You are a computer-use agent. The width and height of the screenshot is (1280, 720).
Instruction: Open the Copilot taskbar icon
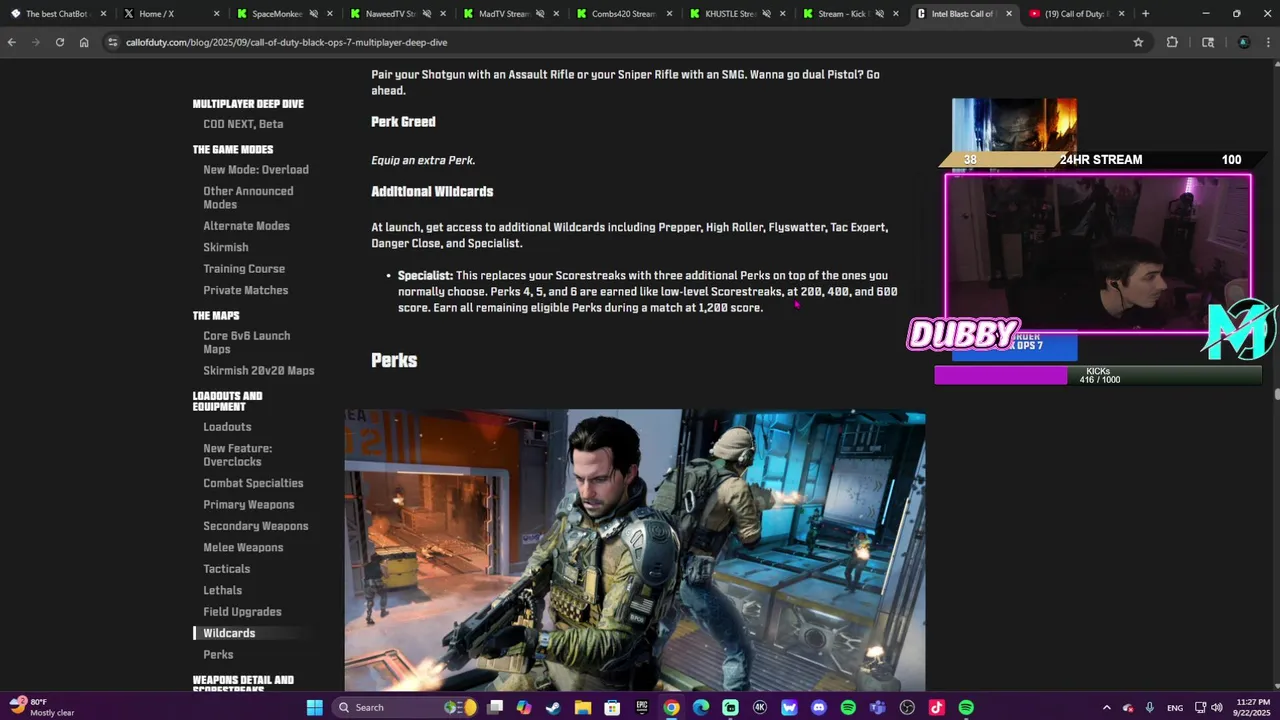(x=524, y=707)
